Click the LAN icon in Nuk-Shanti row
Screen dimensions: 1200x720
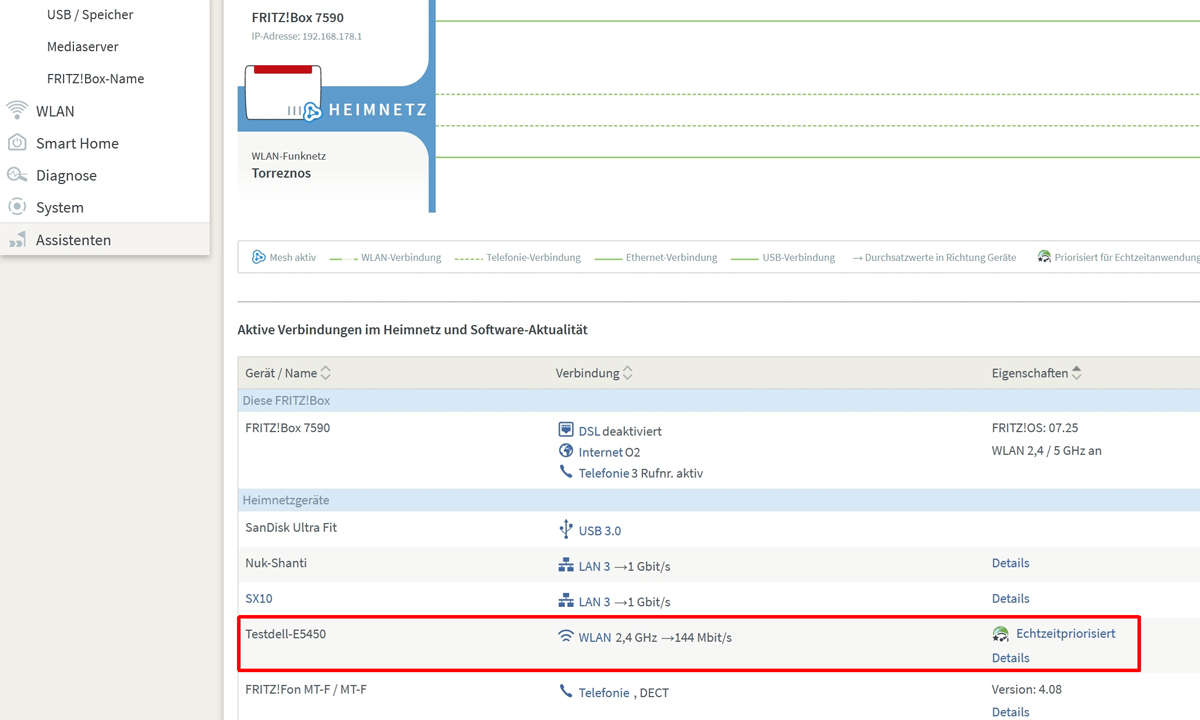566,565
